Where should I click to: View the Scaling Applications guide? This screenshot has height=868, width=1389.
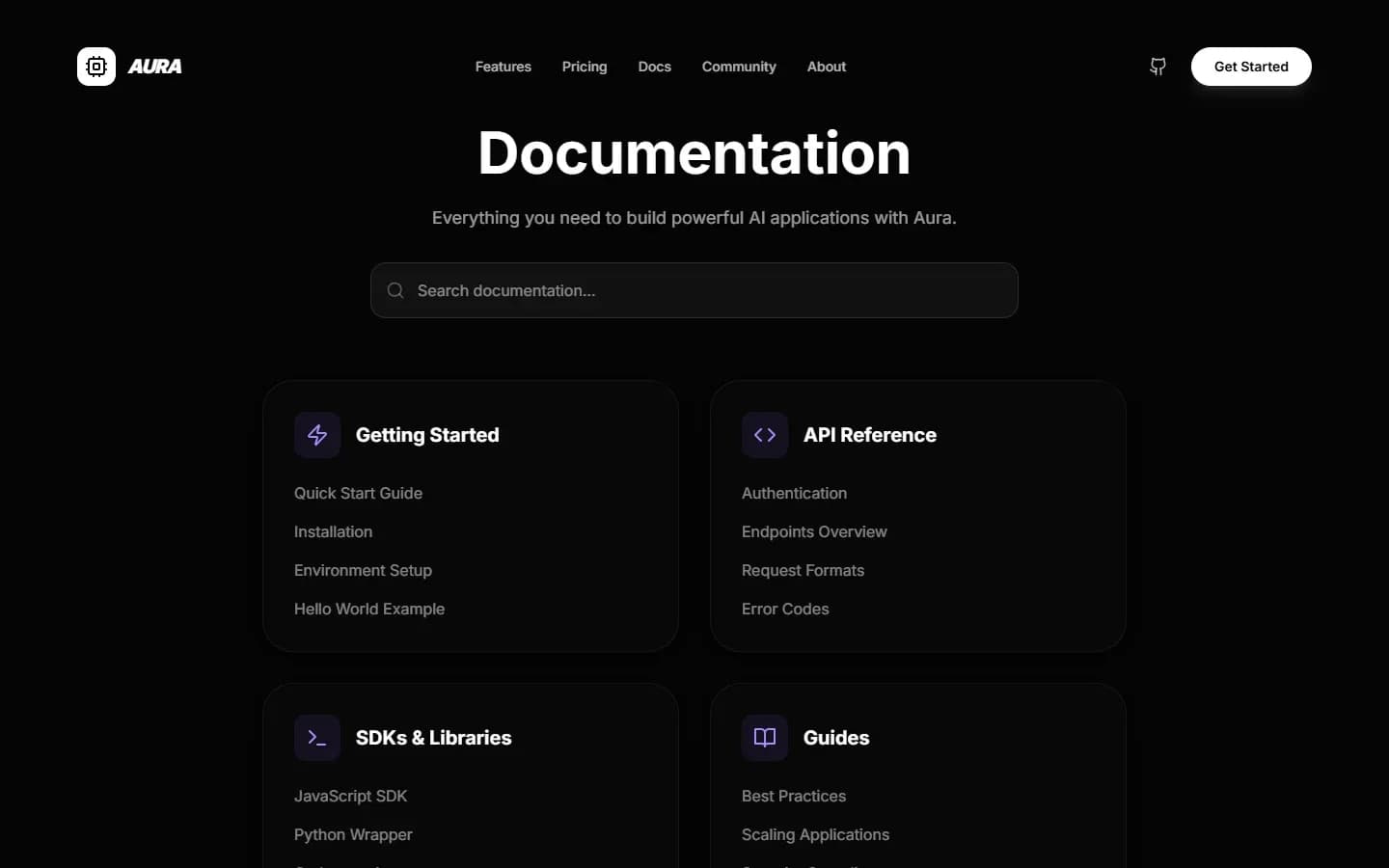[x=816, y=834]
